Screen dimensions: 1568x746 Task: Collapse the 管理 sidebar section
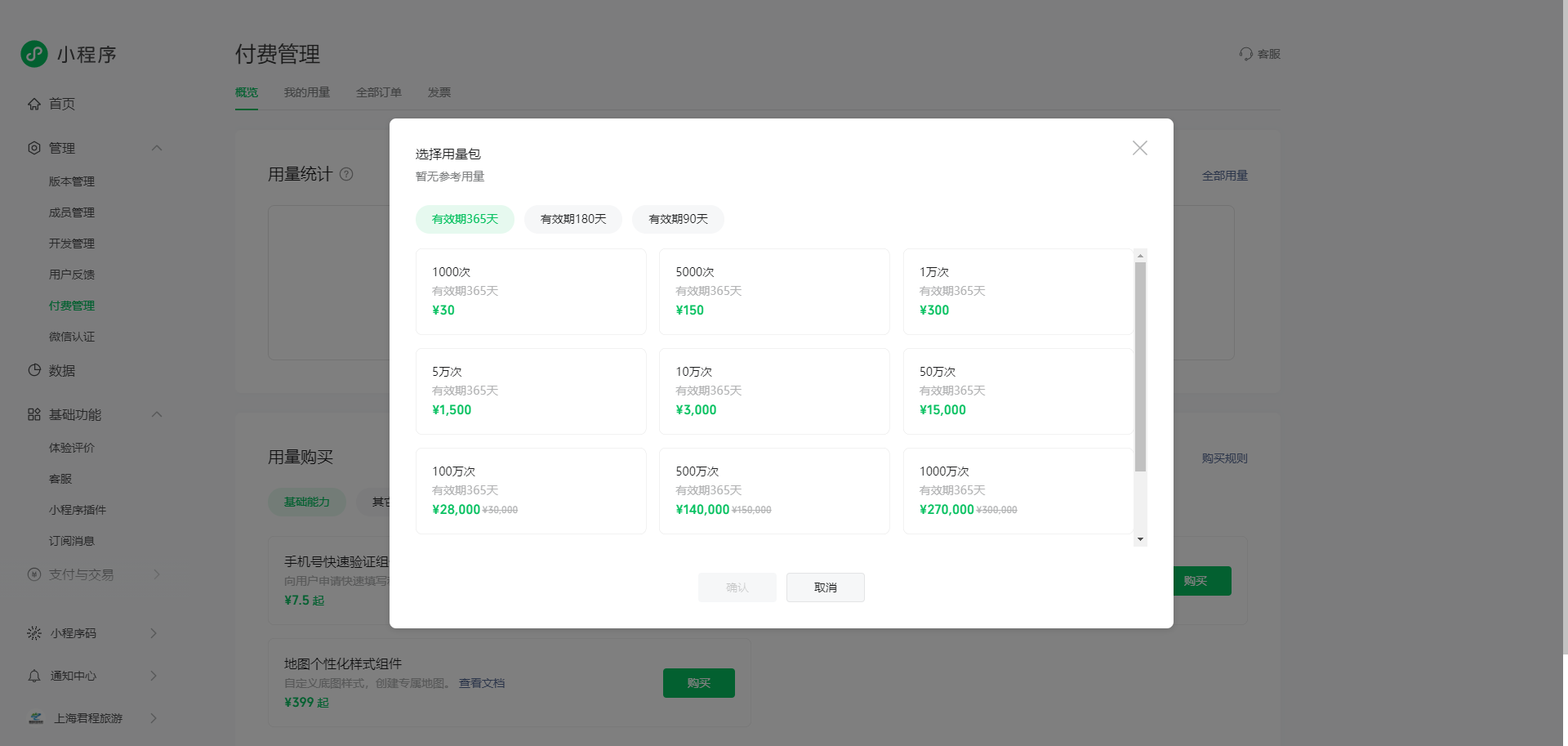coord(157,148)
